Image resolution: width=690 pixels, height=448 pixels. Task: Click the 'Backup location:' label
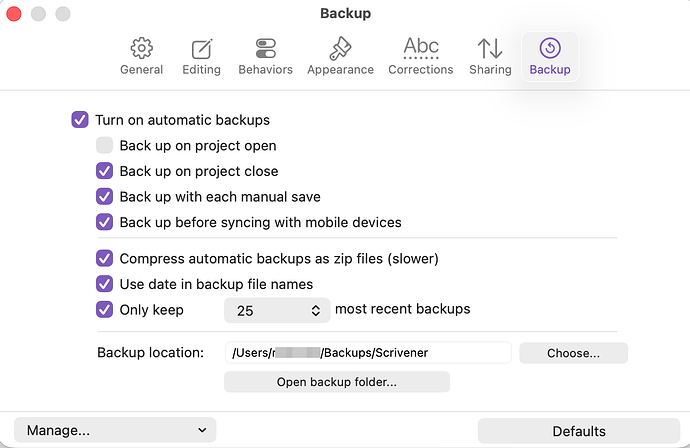click(x=150, y=353)
